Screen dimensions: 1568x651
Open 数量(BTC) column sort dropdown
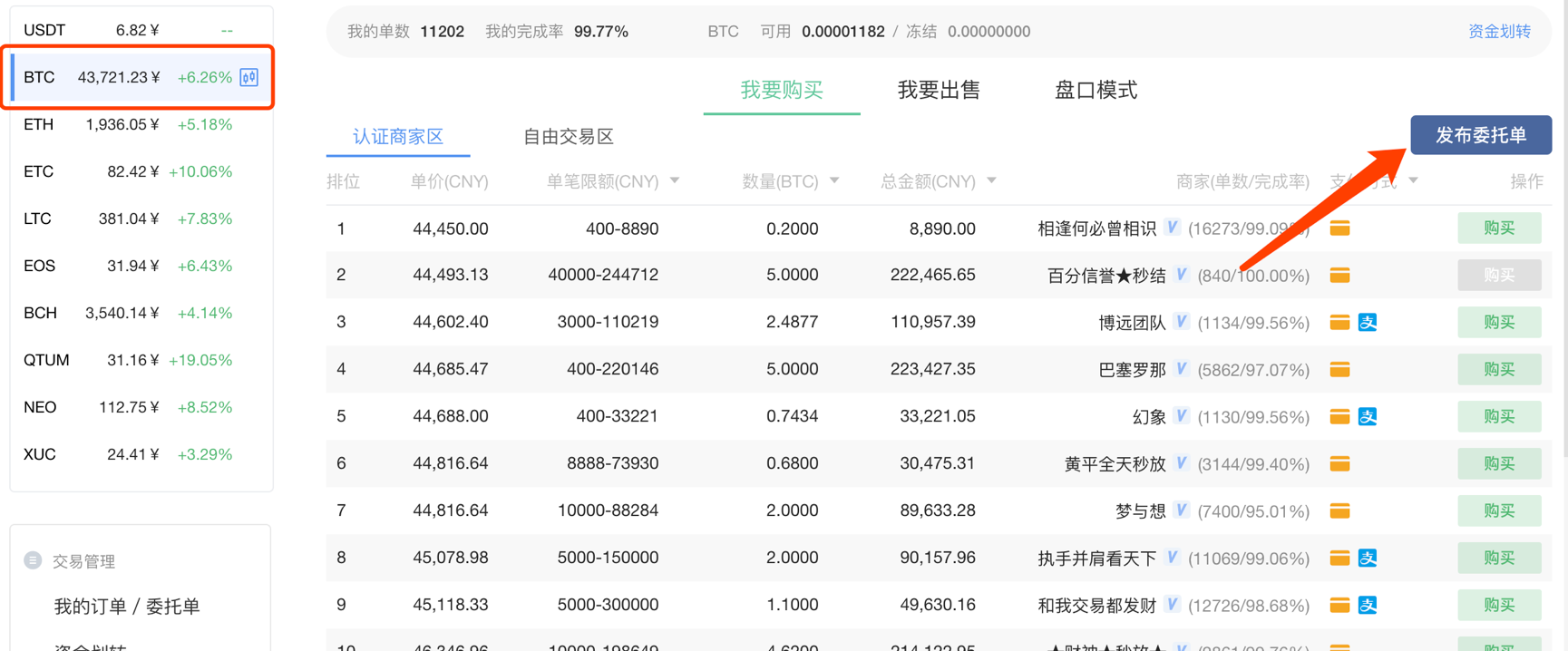834,181
